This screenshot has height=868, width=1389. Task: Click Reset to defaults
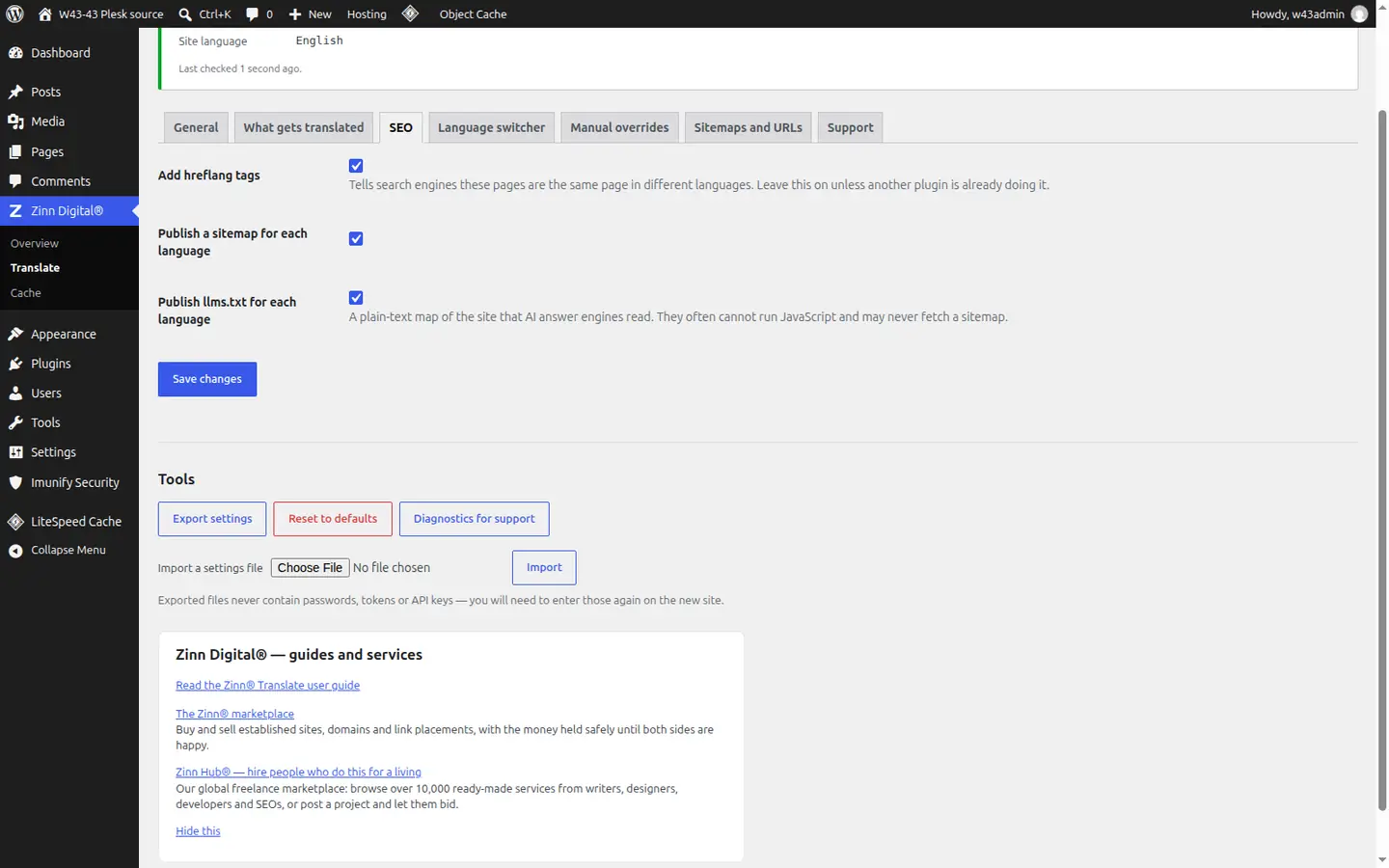[333, 519]
